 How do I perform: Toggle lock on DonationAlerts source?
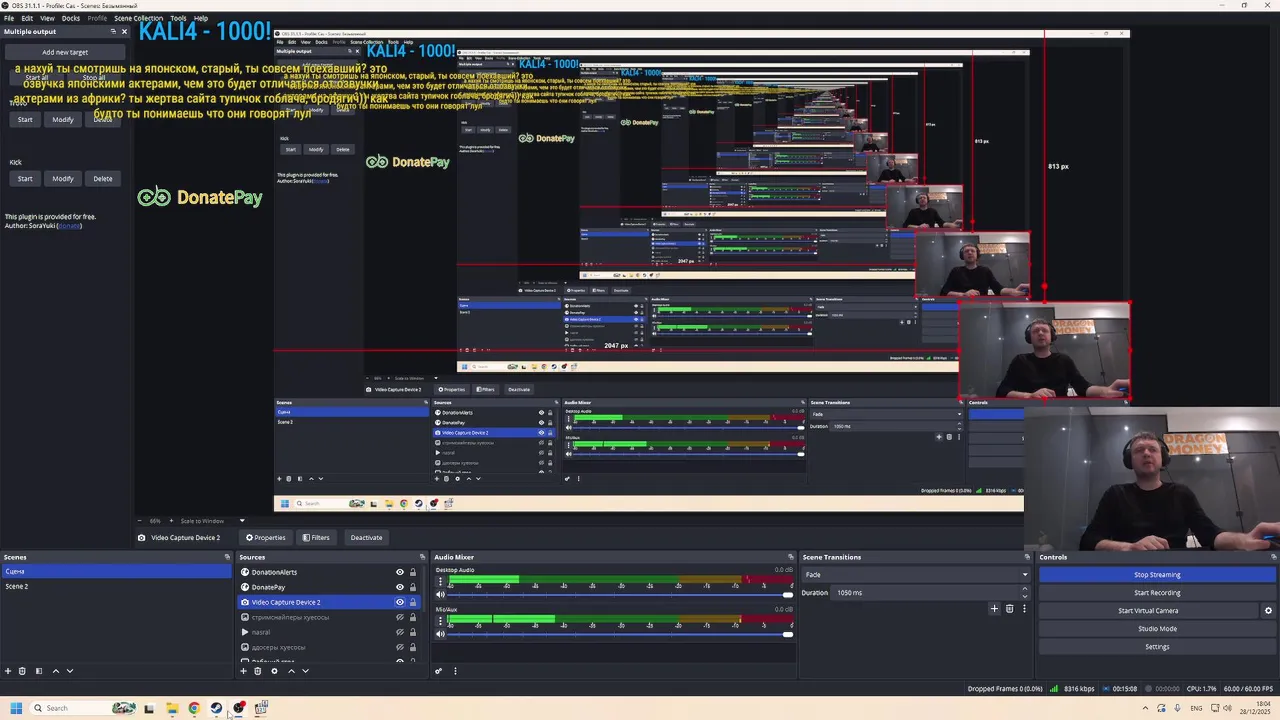[x=412, y=572]
